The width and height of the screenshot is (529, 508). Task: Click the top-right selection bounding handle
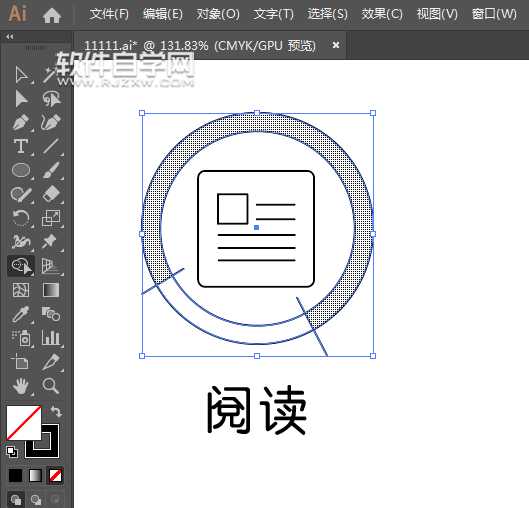click(x=373, y=113)
